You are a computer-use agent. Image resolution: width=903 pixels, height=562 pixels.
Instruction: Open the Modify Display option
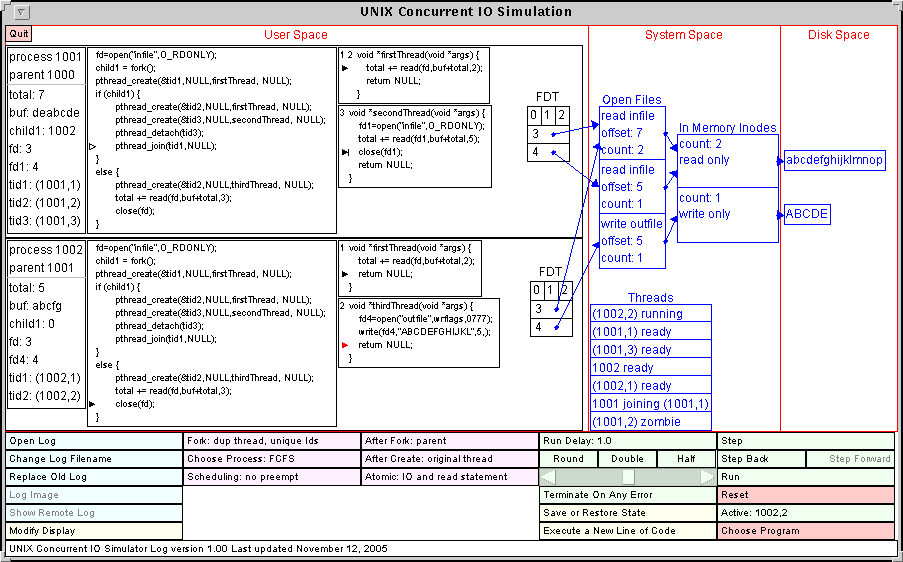(94, 531)
